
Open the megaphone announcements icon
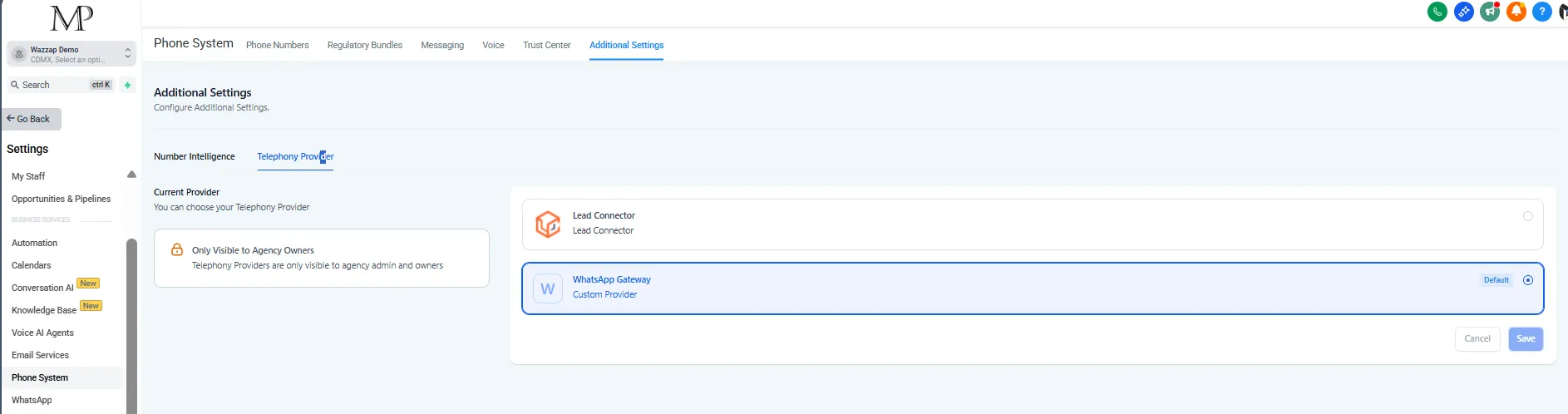(1489, 12)
